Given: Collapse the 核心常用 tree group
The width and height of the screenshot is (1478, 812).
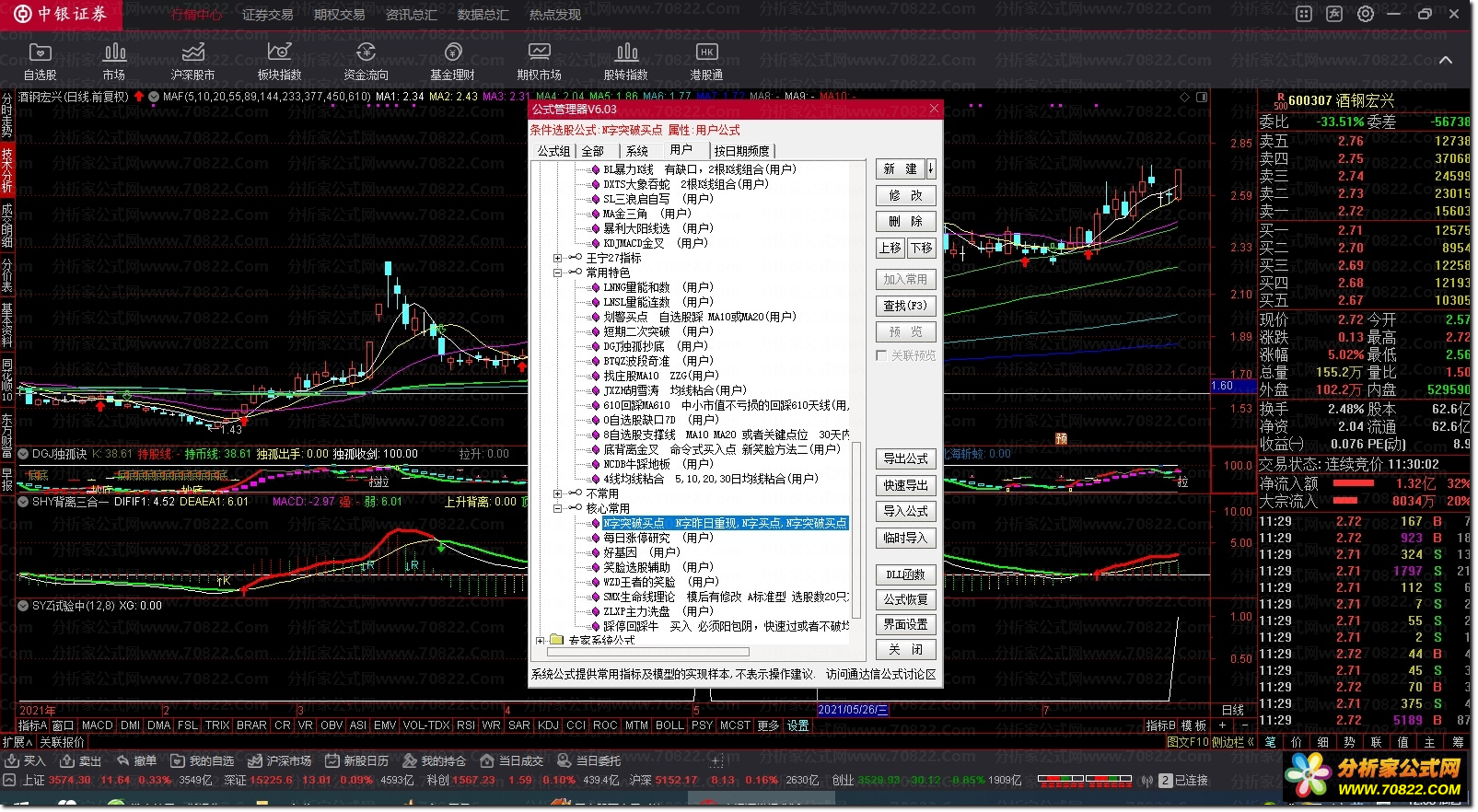Looking at the screenshot, I should pos(558,508).
